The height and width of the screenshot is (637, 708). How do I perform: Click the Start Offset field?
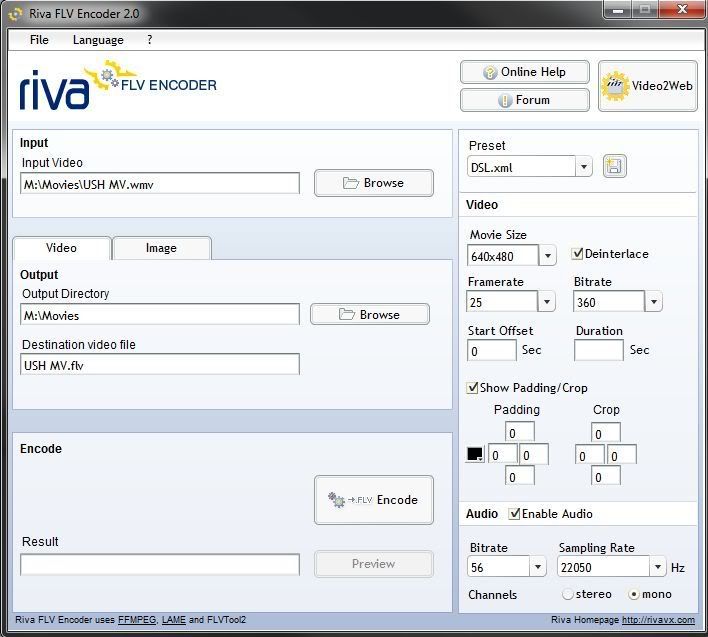(492, 350)
